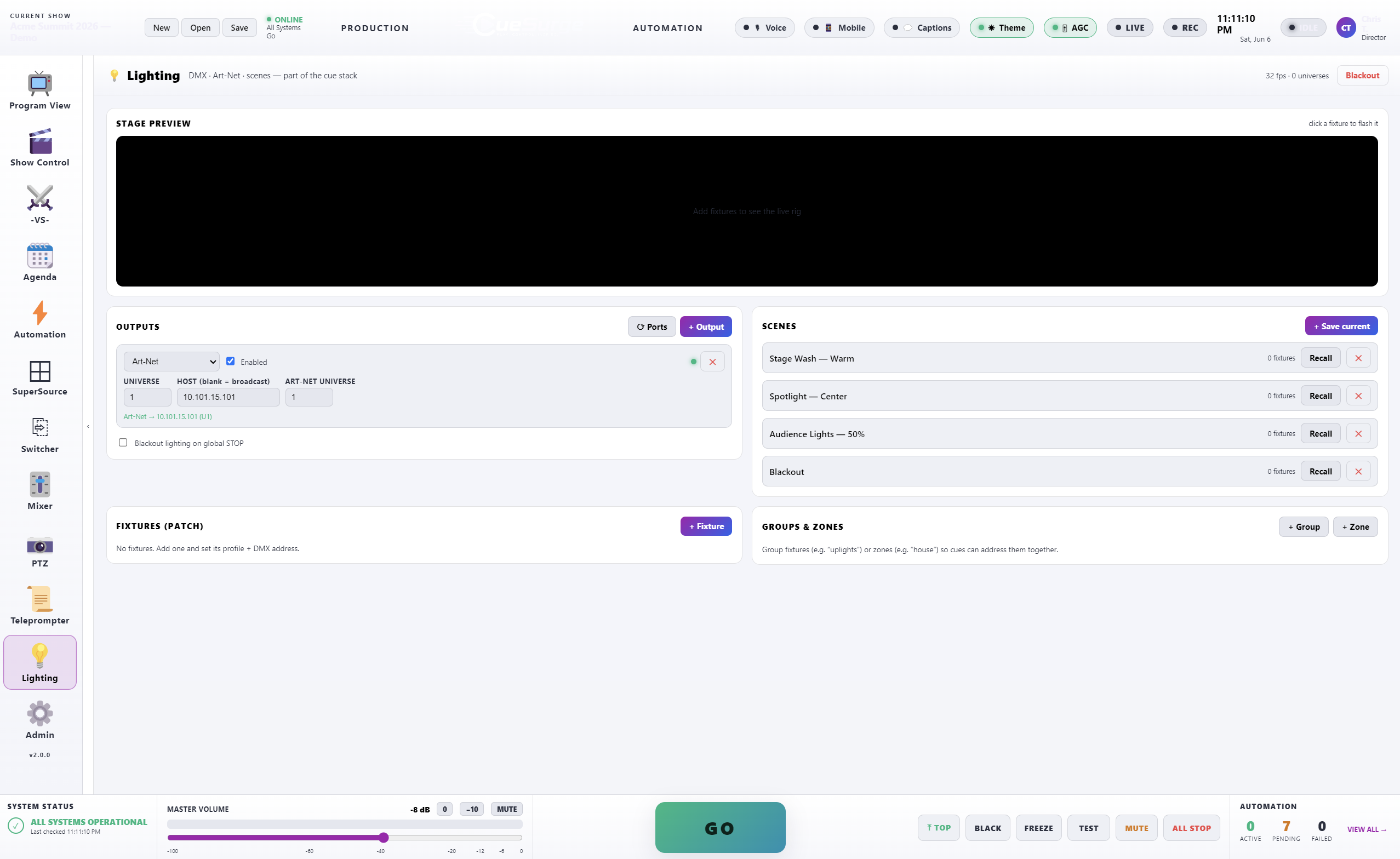
Task: Collapse the sidebar with the small chevron
Action: pyautogui.click(x=88, y=426)
